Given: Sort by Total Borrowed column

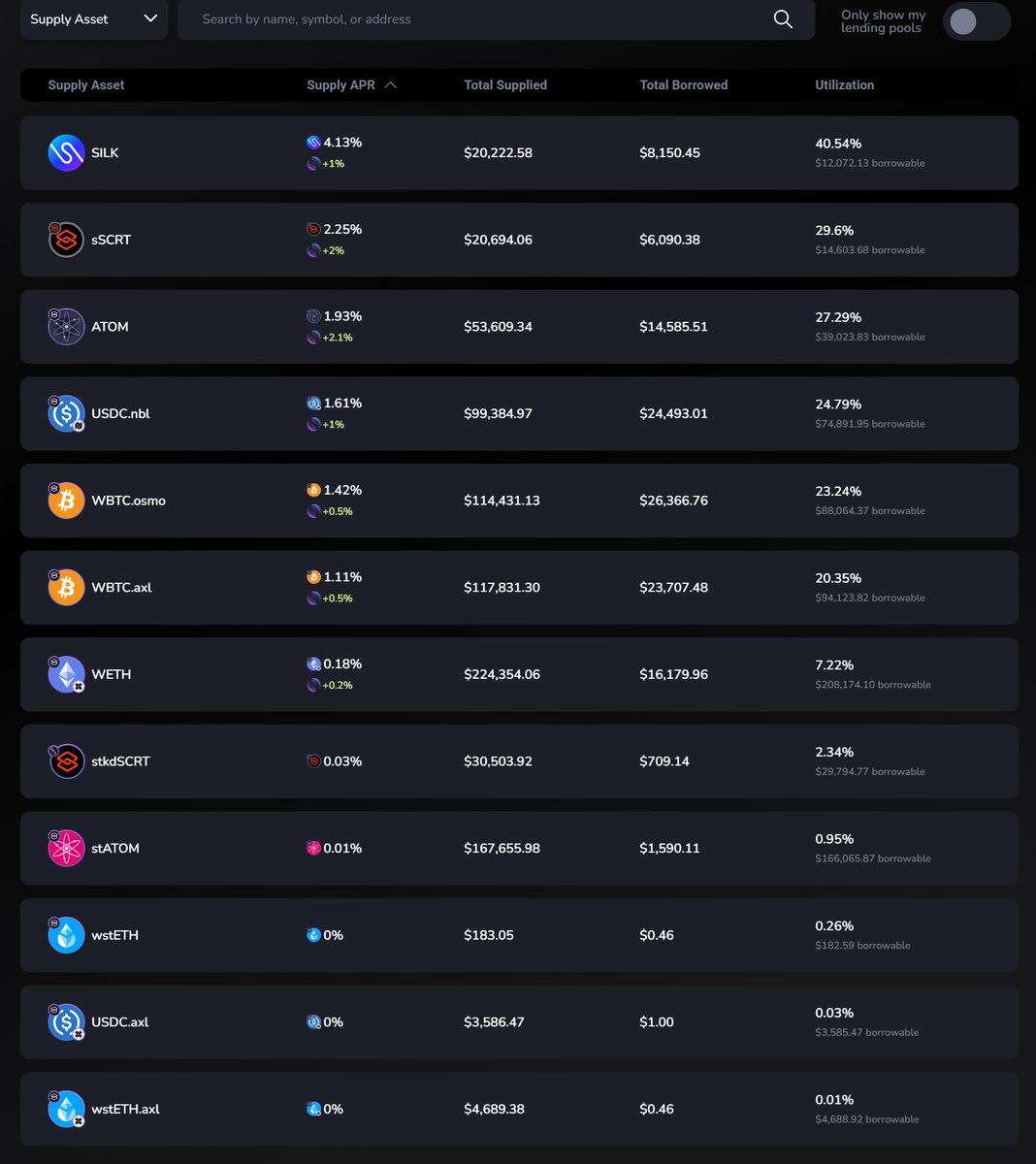Looking at the screenshot, I should click(684, 85).
